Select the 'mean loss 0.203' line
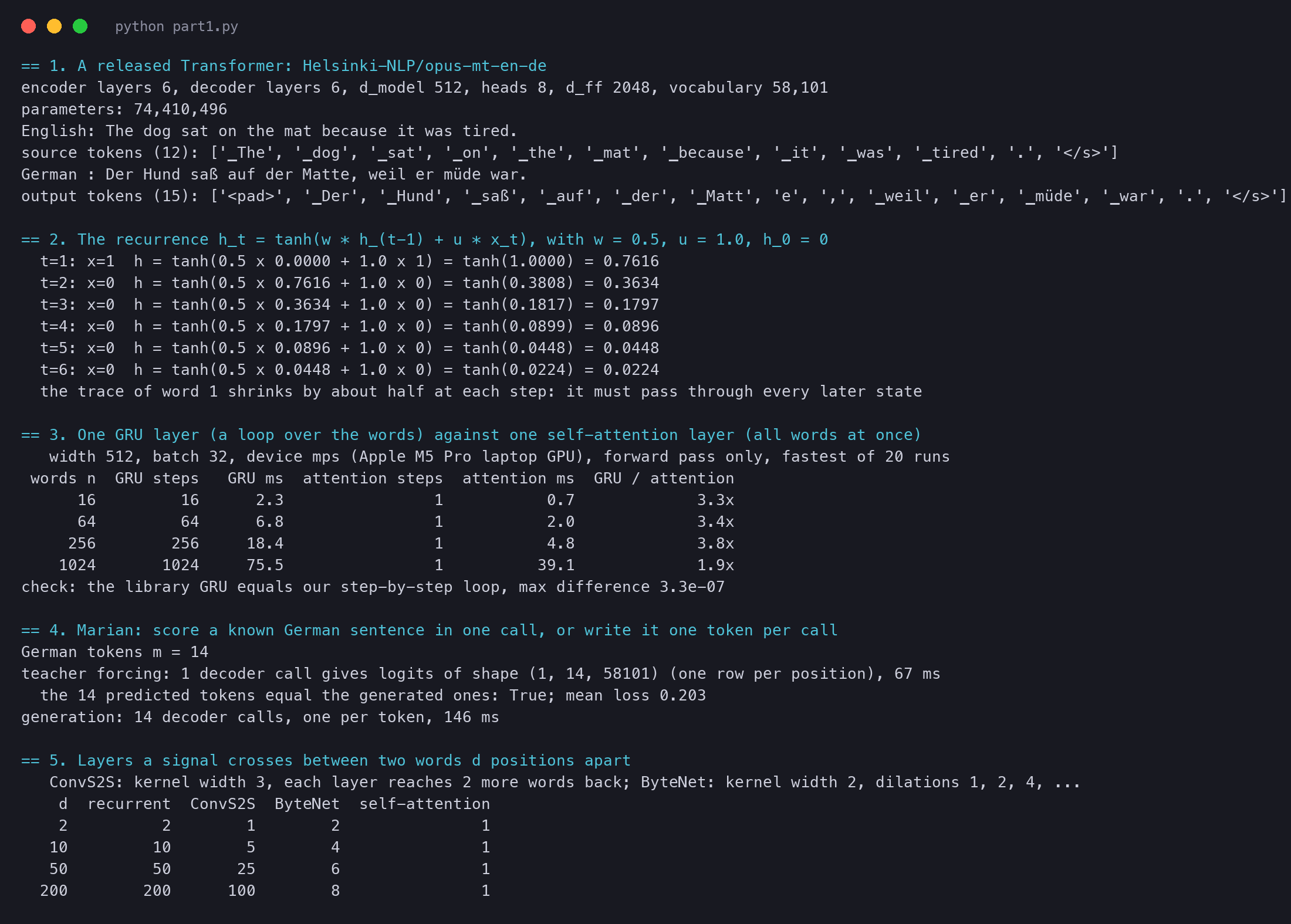This screenshot has height=924, width=1291. (373, 695)
